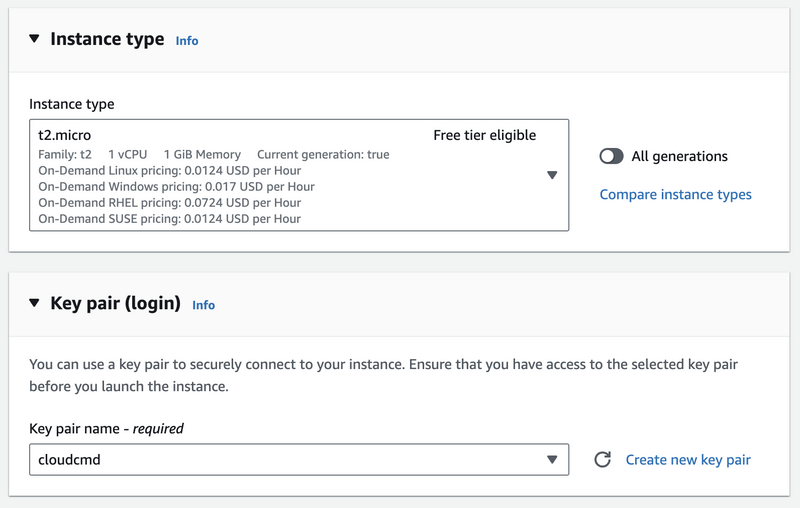Click the refresh key pairs icon

(603, 460)
